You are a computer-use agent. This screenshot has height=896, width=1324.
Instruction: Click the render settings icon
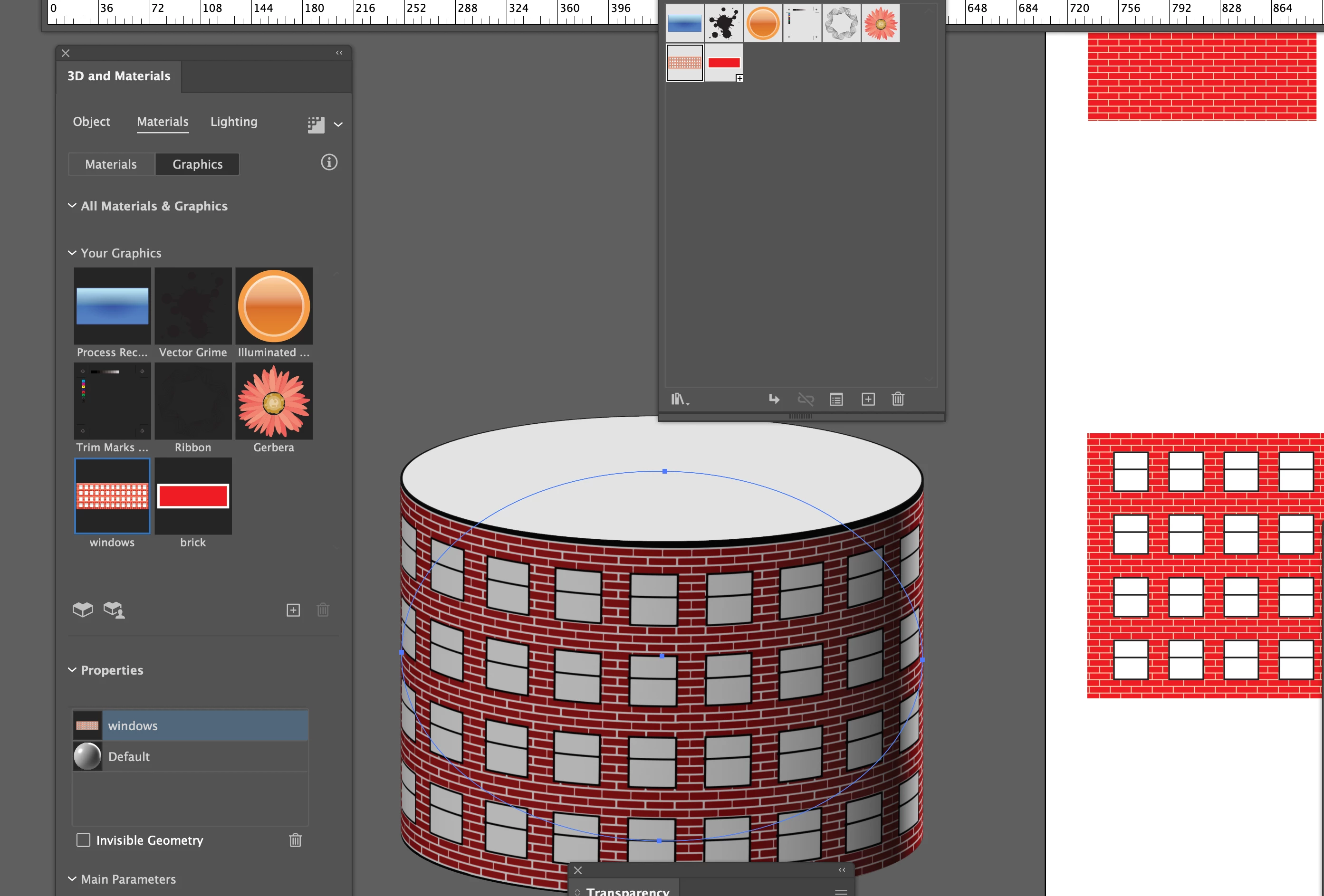coord(316,124)
